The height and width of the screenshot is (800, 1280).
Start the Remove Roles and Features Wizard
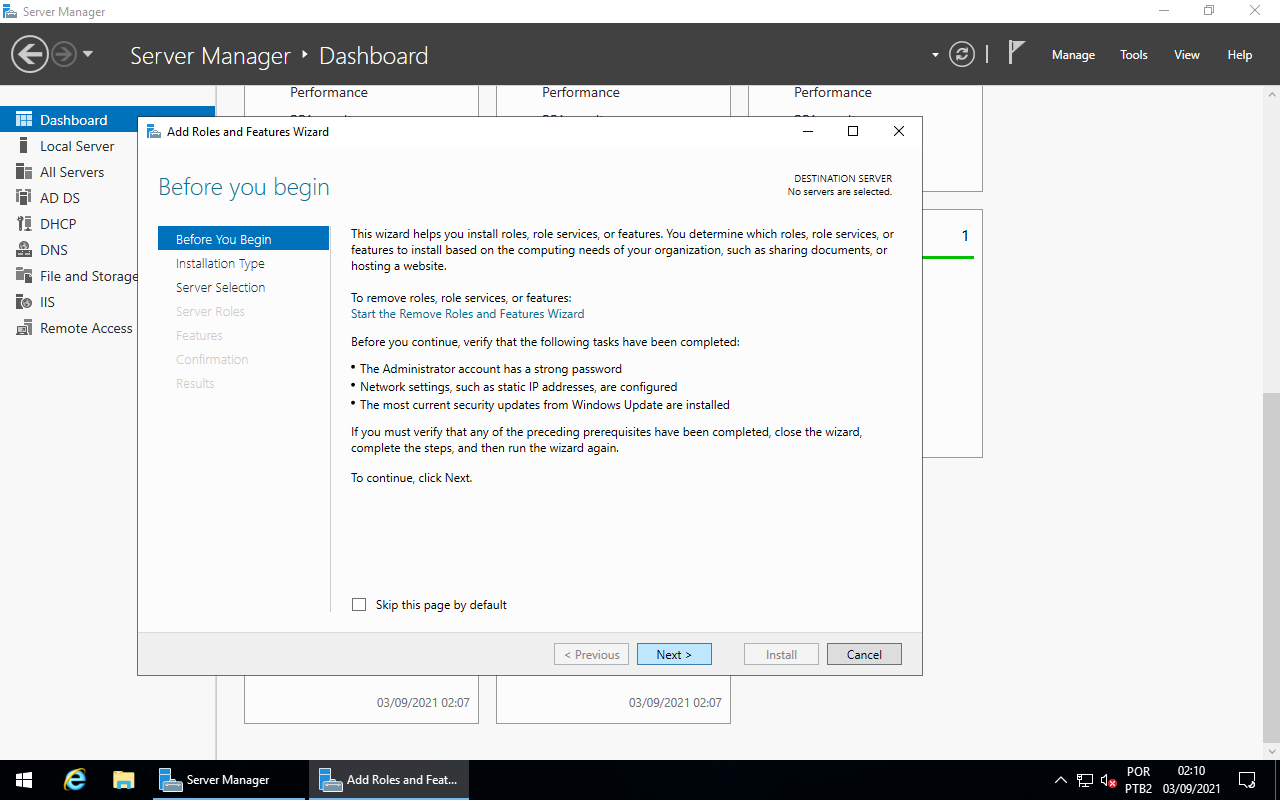(x=467, y=314)
